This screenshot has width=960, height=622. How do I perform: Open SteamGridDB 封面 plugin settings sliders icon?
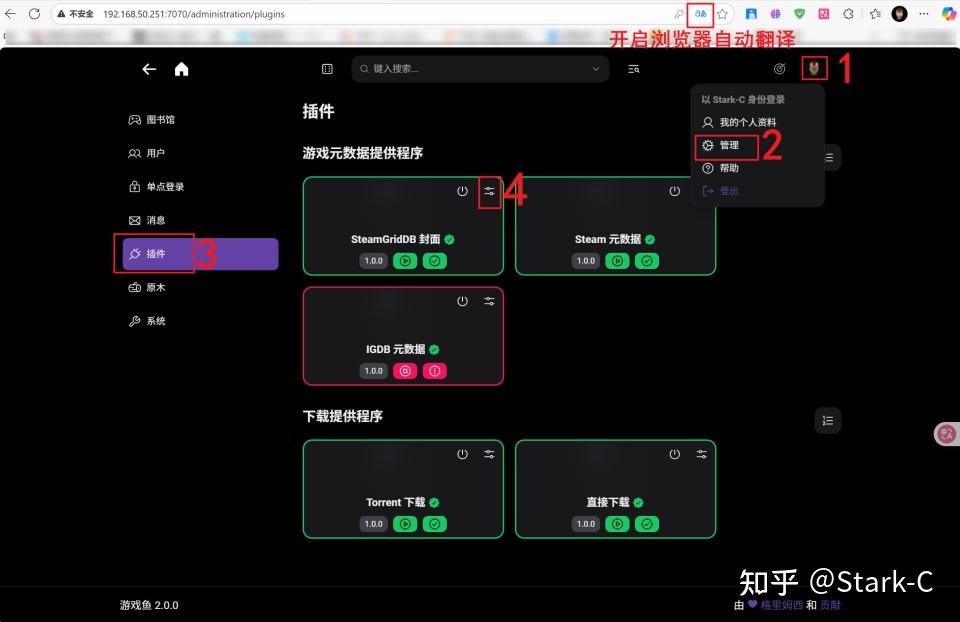(489, 191)
